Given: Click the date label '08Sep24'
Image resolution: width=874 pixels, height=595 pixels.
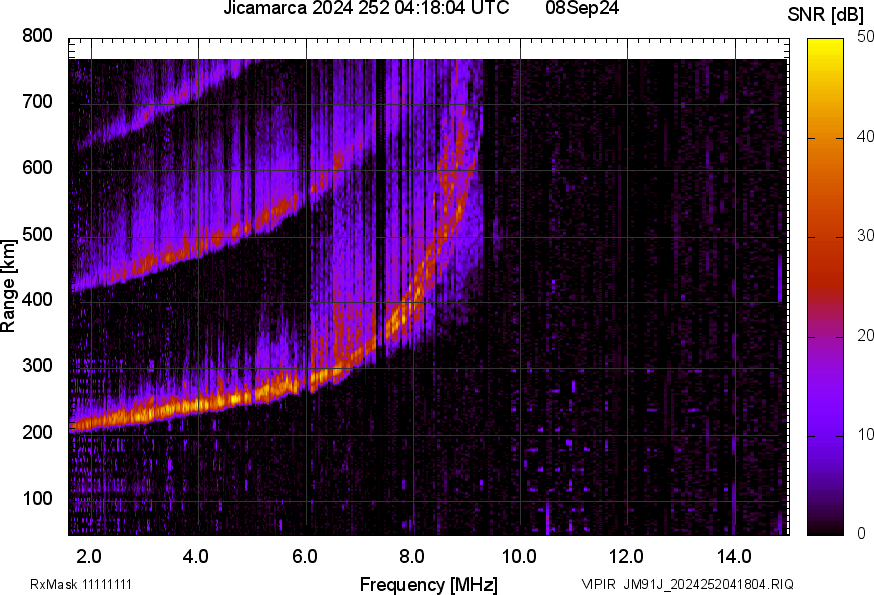Looking at the screenshot, I should (x=582, y=8).
